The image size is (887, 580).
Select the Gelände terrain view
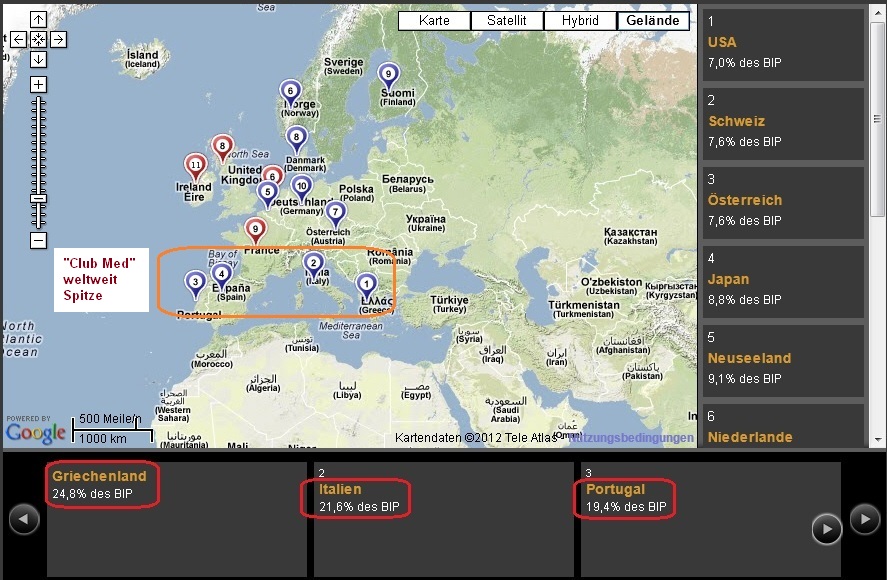pos(653,20)
